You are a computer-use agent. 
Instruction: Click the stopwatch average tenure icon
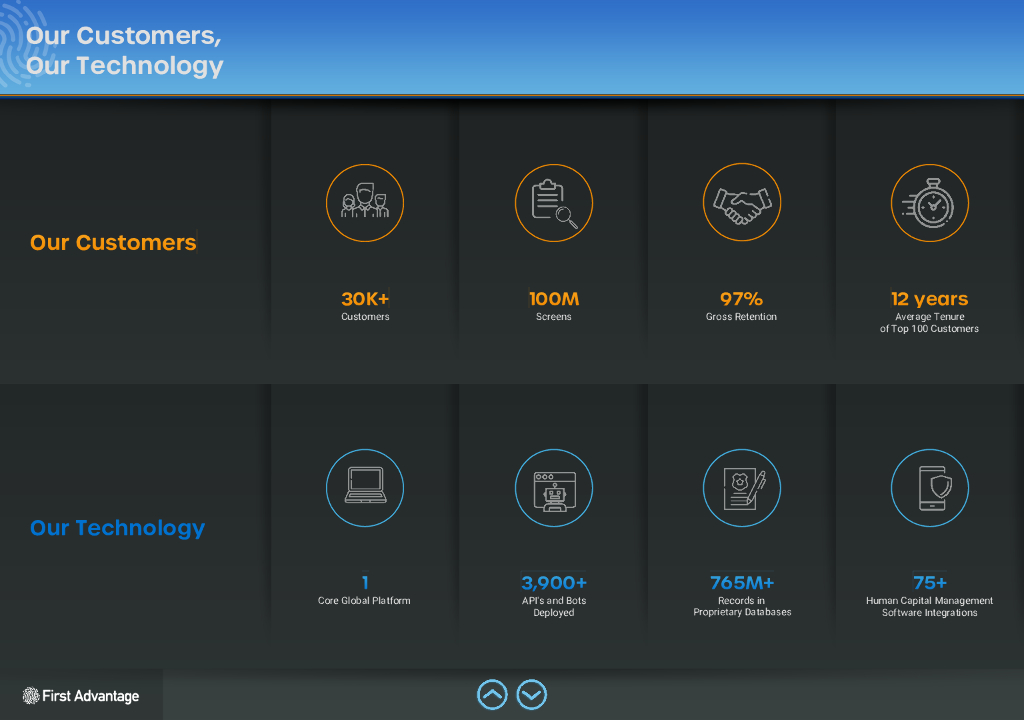click(x=930, y=203)
